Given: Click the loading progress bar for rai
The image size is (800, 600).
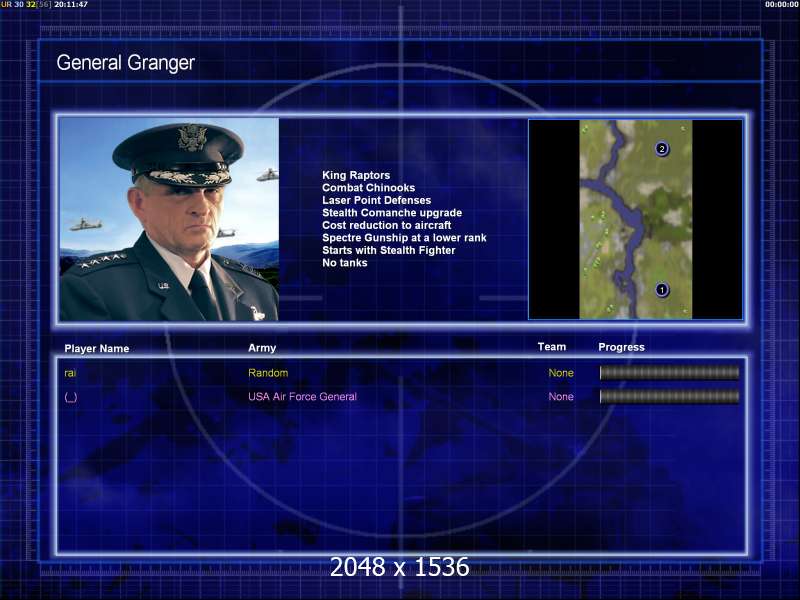Looking at the screenshot, I should (669, 373).
